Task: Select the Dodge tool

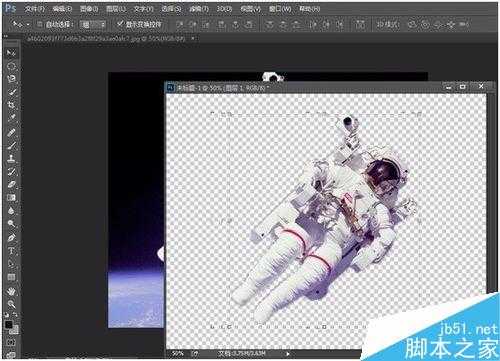Action: (x=11, y=223)
